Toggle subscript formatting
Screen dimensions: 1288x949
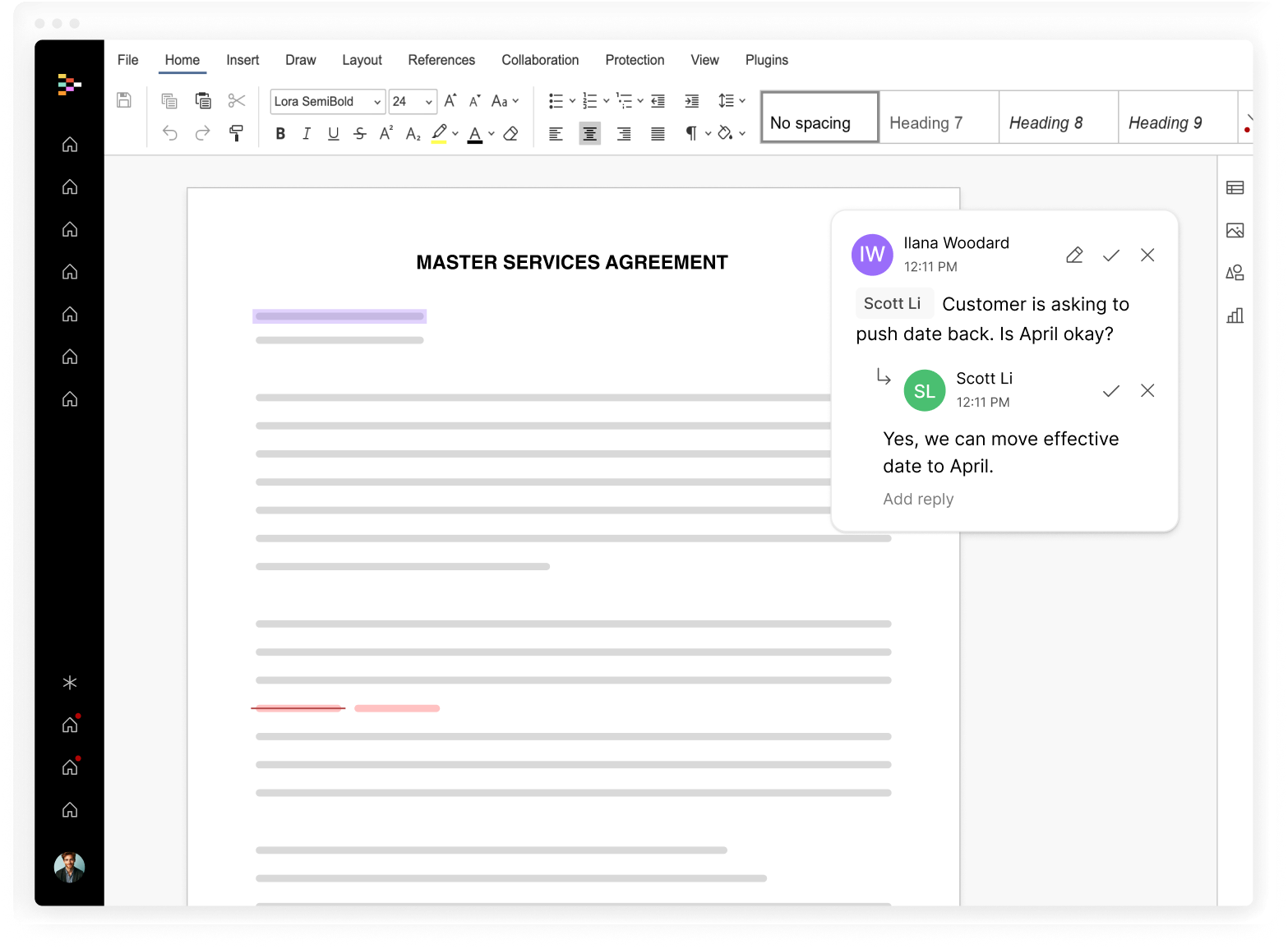coord(413,134)
